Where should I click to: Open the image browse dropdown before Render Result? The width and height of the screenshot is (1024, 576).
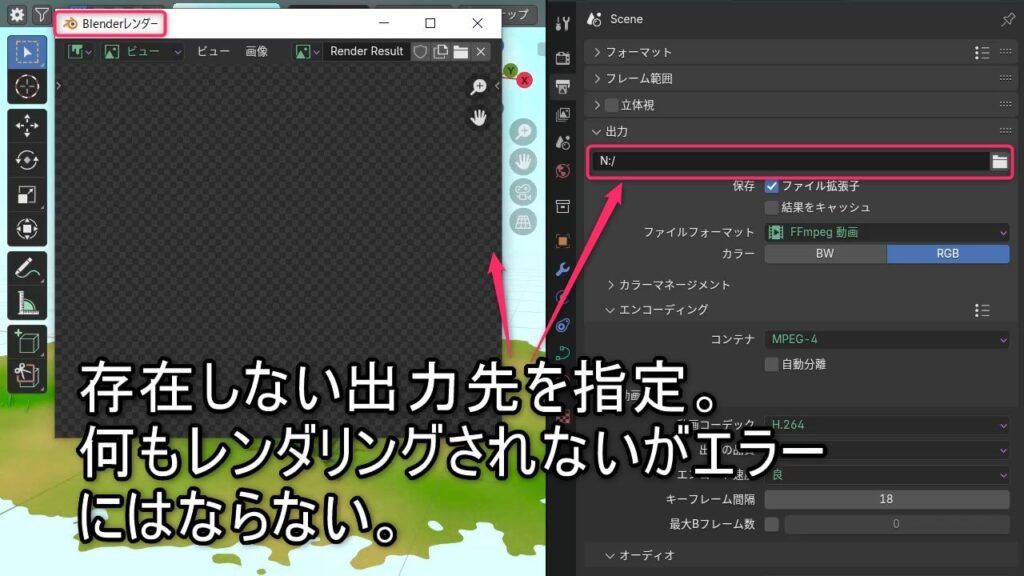(x=307, y=52)
